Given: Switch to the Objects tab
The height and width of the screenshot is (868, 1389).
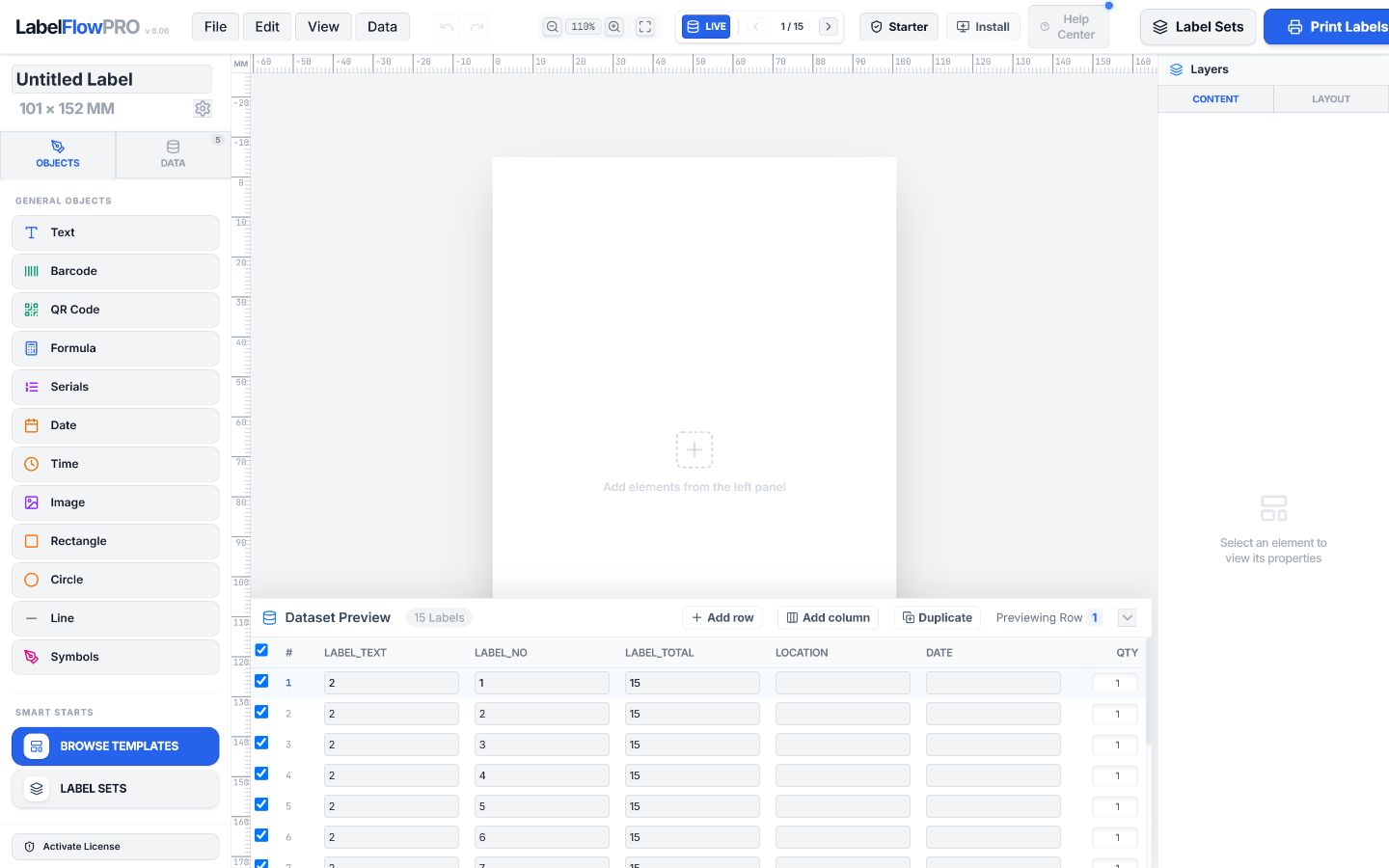Looking at the screenshot, I should coord(58,155).
